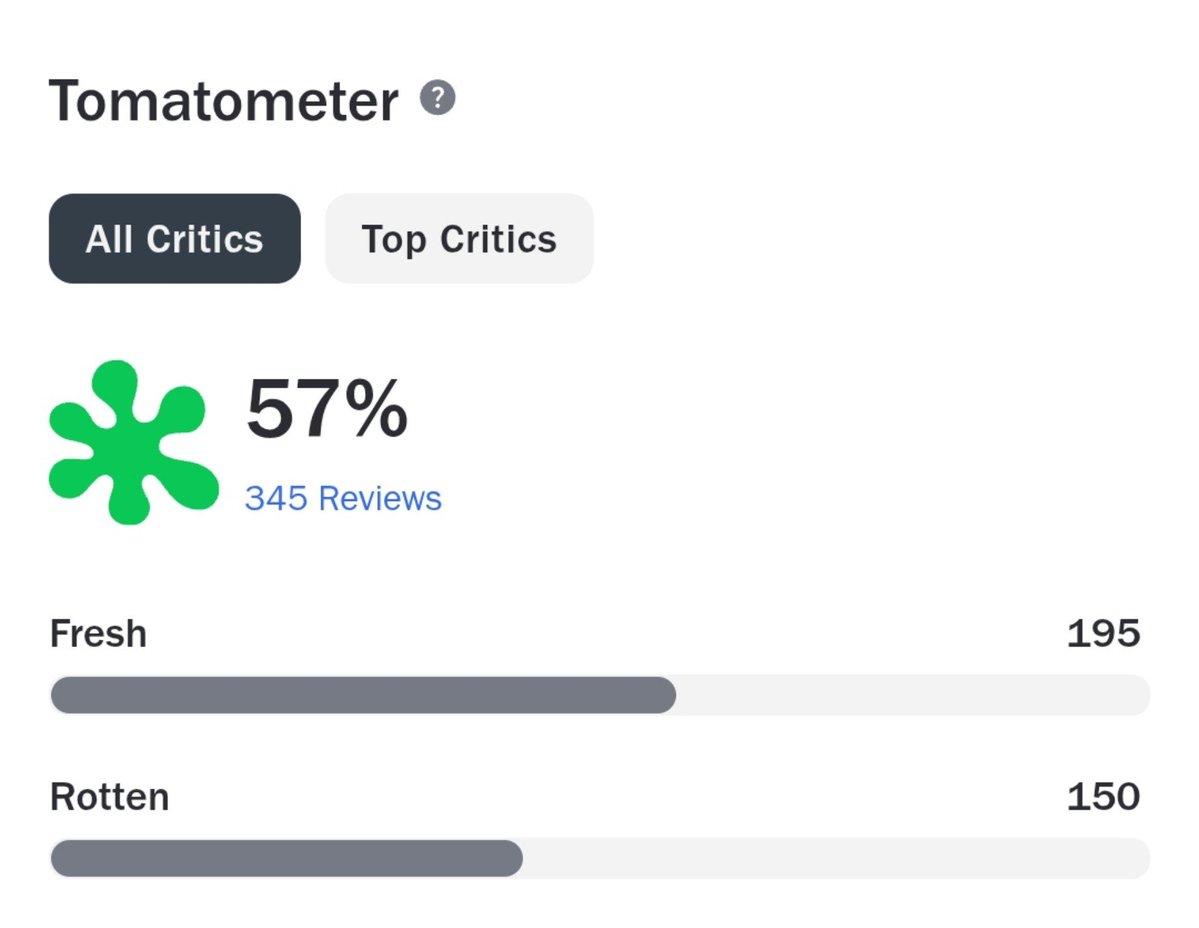Click the Tomatometer heading
The width and height of the screenshot is (1199, 928).
click(x=223, y=100)
